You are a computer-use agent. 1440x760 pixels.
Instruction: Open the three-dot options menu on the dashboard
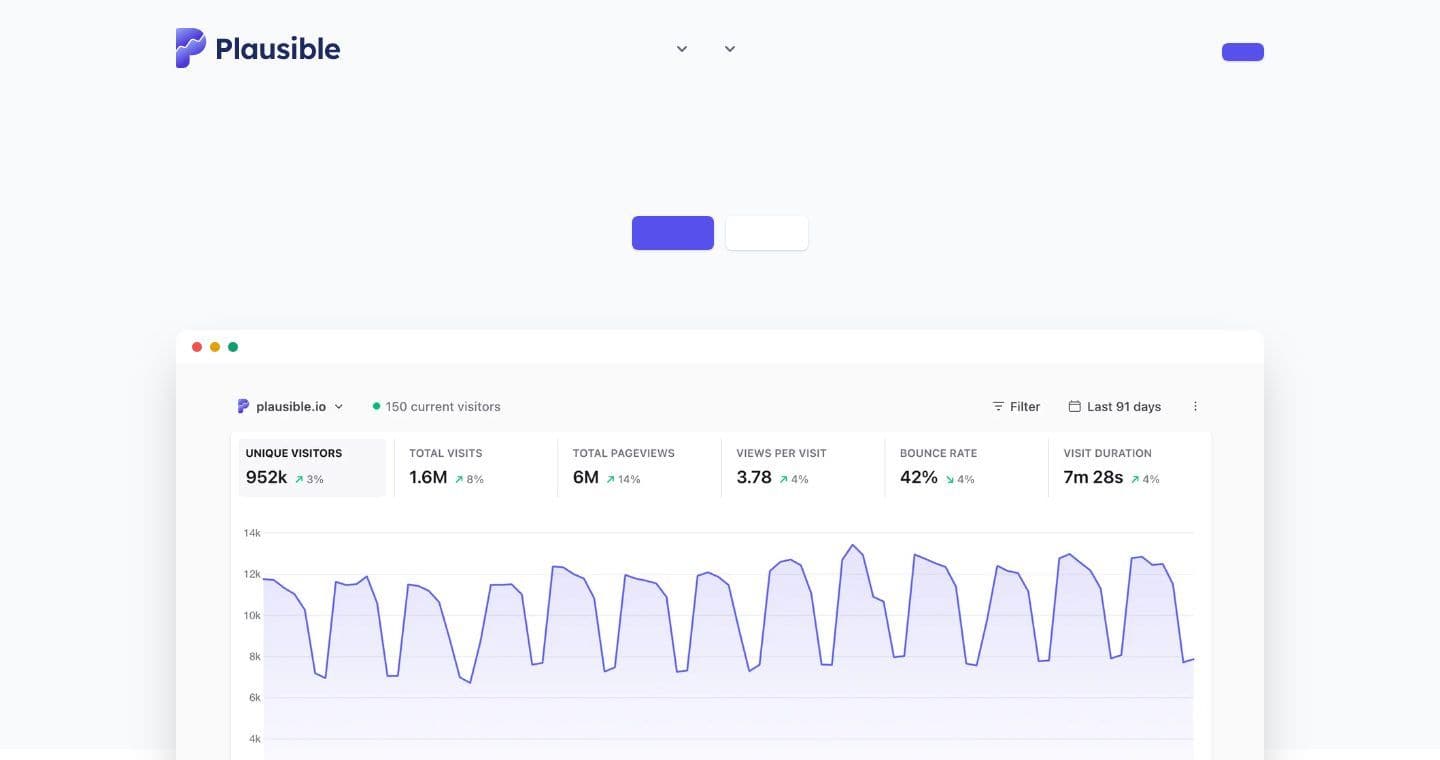(1195, 406)
